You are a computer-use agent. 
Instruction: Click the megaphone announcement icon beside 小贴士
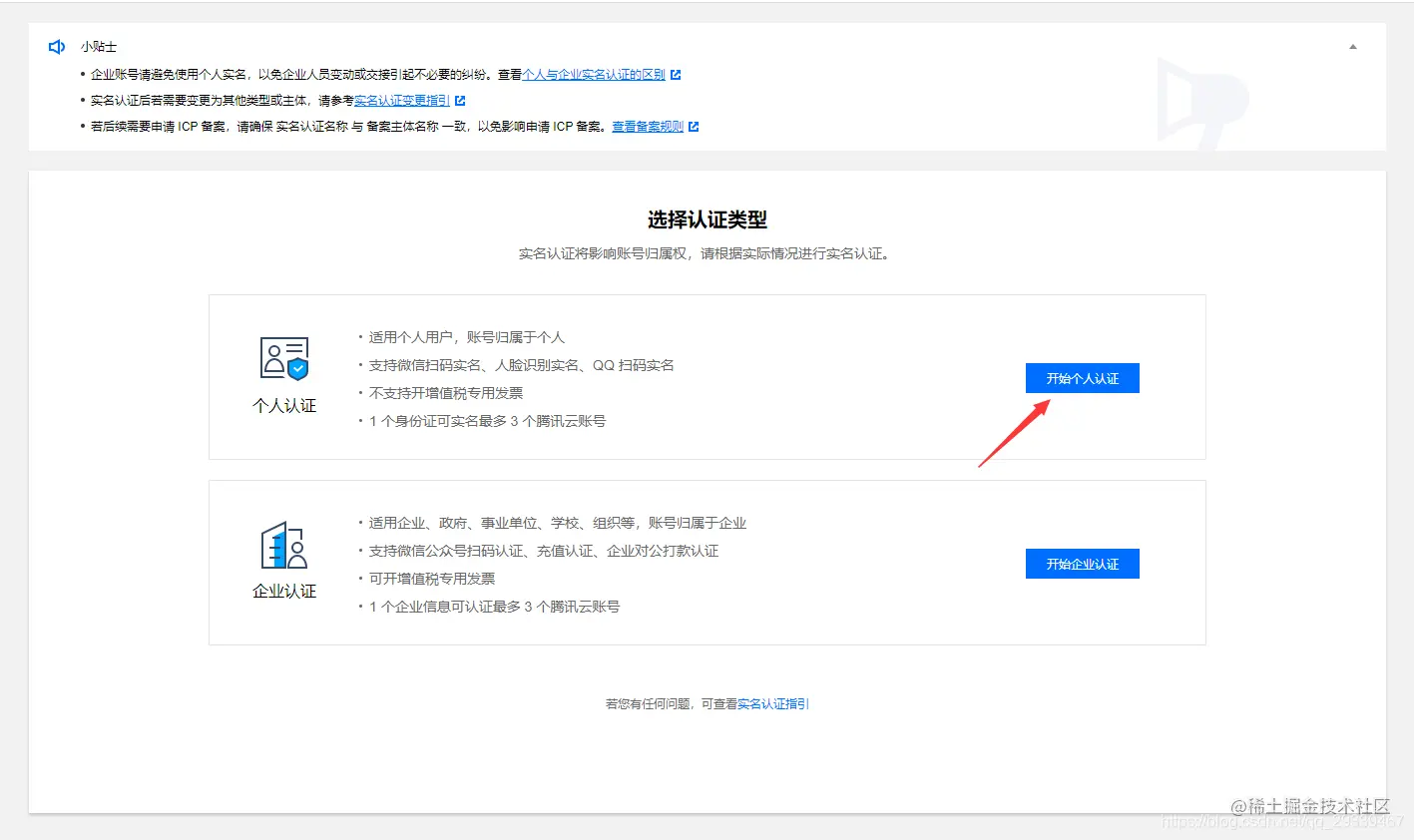tap(56, 46)
